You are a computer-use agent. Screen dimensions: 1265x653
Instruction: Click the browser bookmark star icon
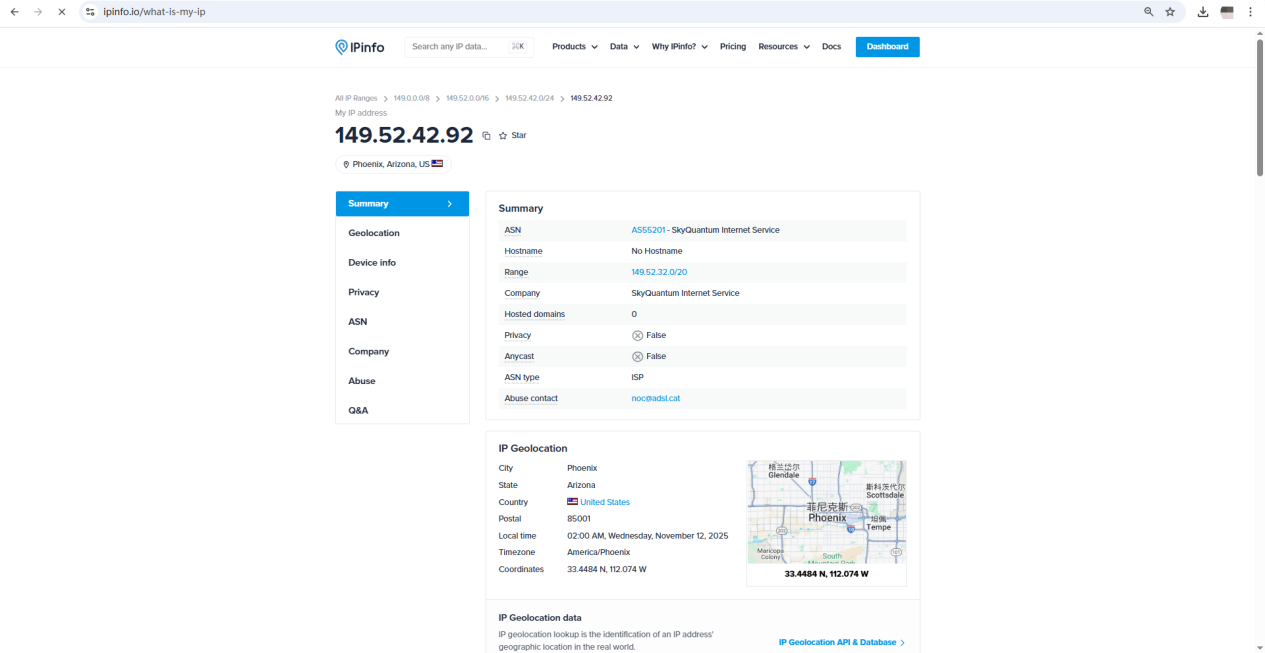[x=1170, y=12]
